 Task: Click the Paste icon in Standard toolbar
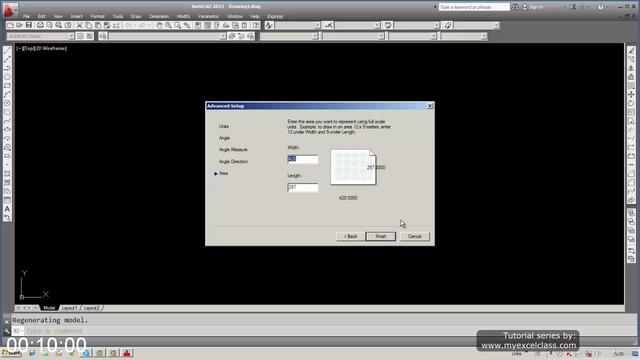[98, 25]
